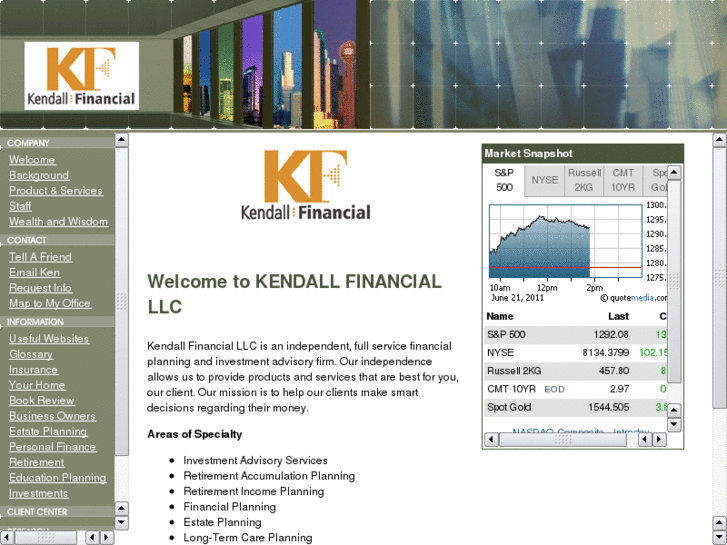
Task: Open Book Review link
Action: [41, 401]
